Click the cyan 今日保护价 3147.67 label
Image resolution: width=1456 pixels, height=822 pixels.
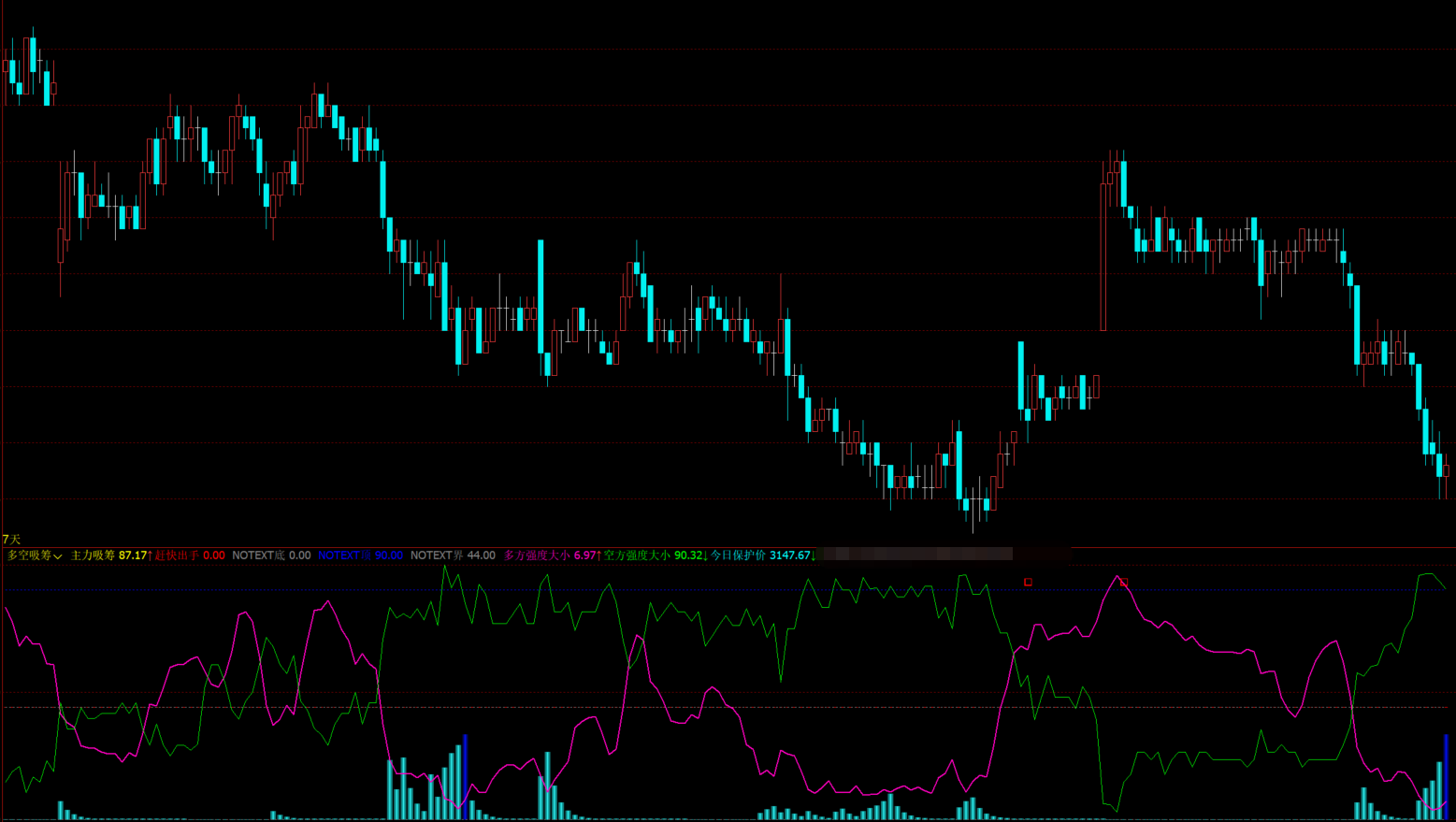pyautogui.click(x=761, y=555)
